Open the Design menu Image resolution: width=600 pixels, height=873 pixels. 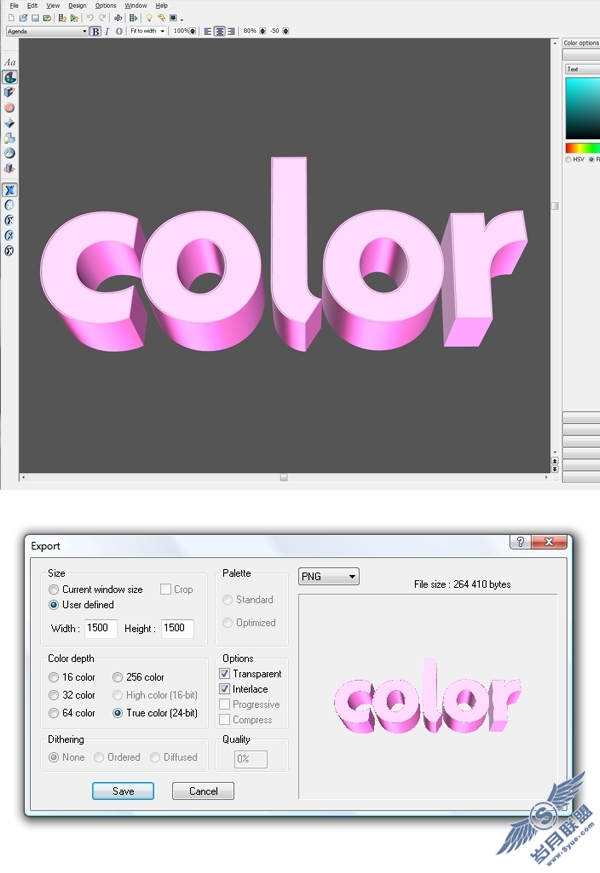tap(77, 6)
